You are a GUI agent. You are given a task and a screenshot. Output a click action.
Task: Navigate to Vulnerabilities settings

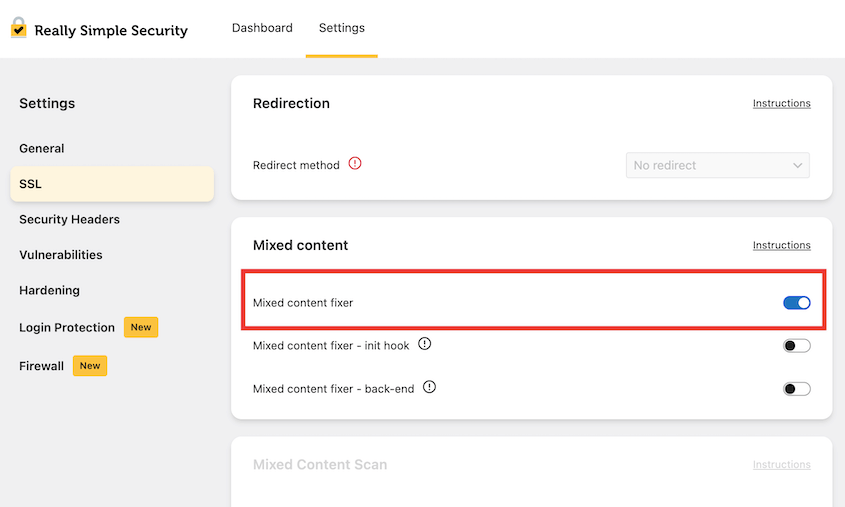[x=61, y=255]
